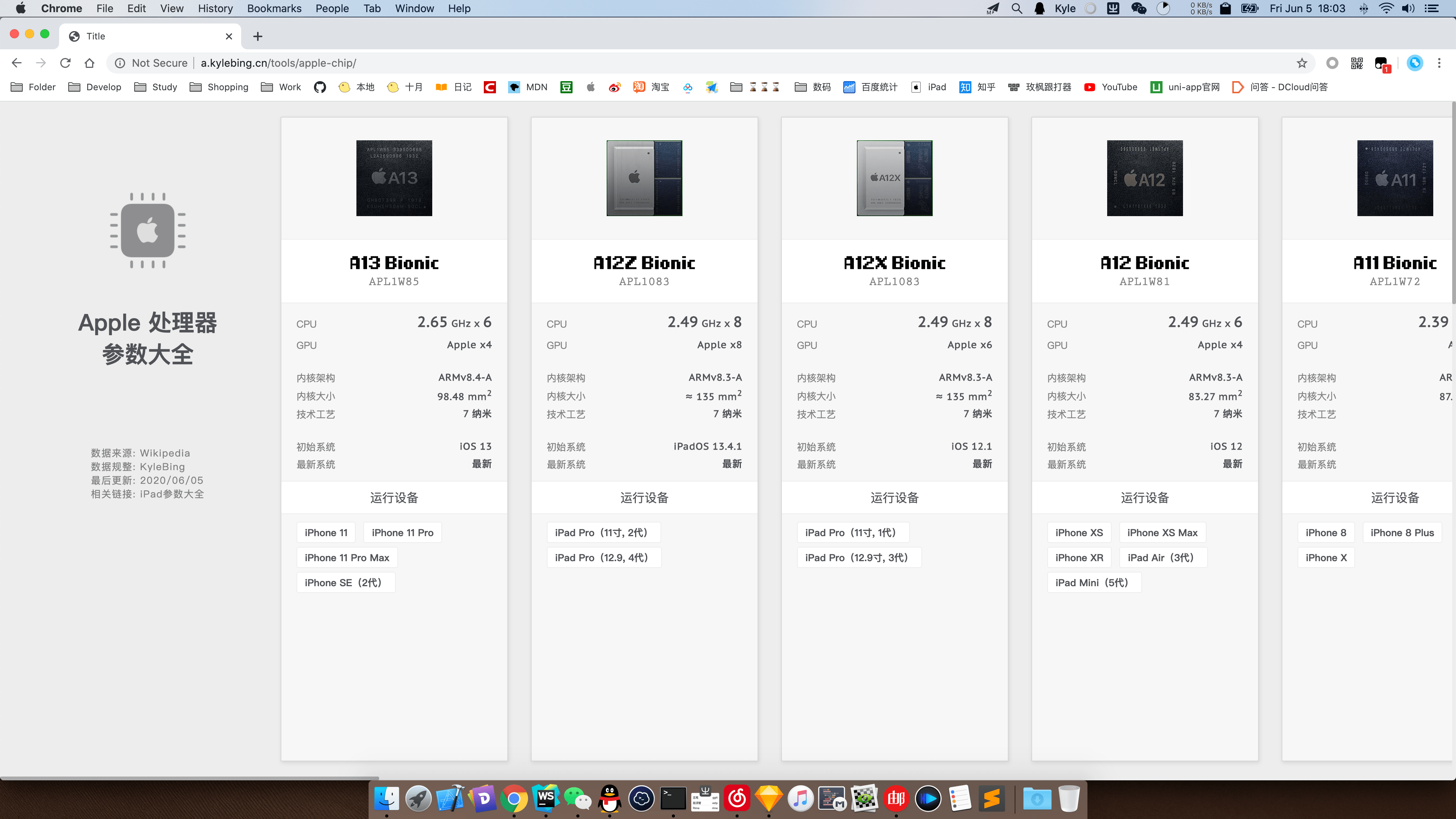This screenshot has height=819, width=1456.
Task: Click the iPhone 11 device tag
Action: pyautogui.click(x=326, y=532)
